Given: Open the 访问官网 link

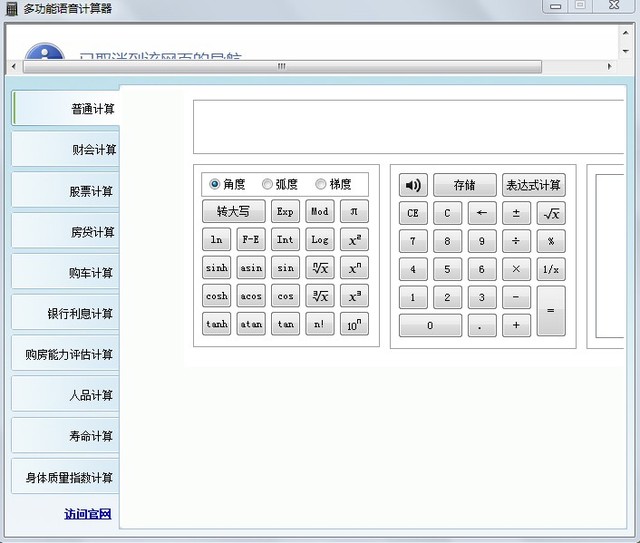Looking at the screenshot, I should 88,514.
